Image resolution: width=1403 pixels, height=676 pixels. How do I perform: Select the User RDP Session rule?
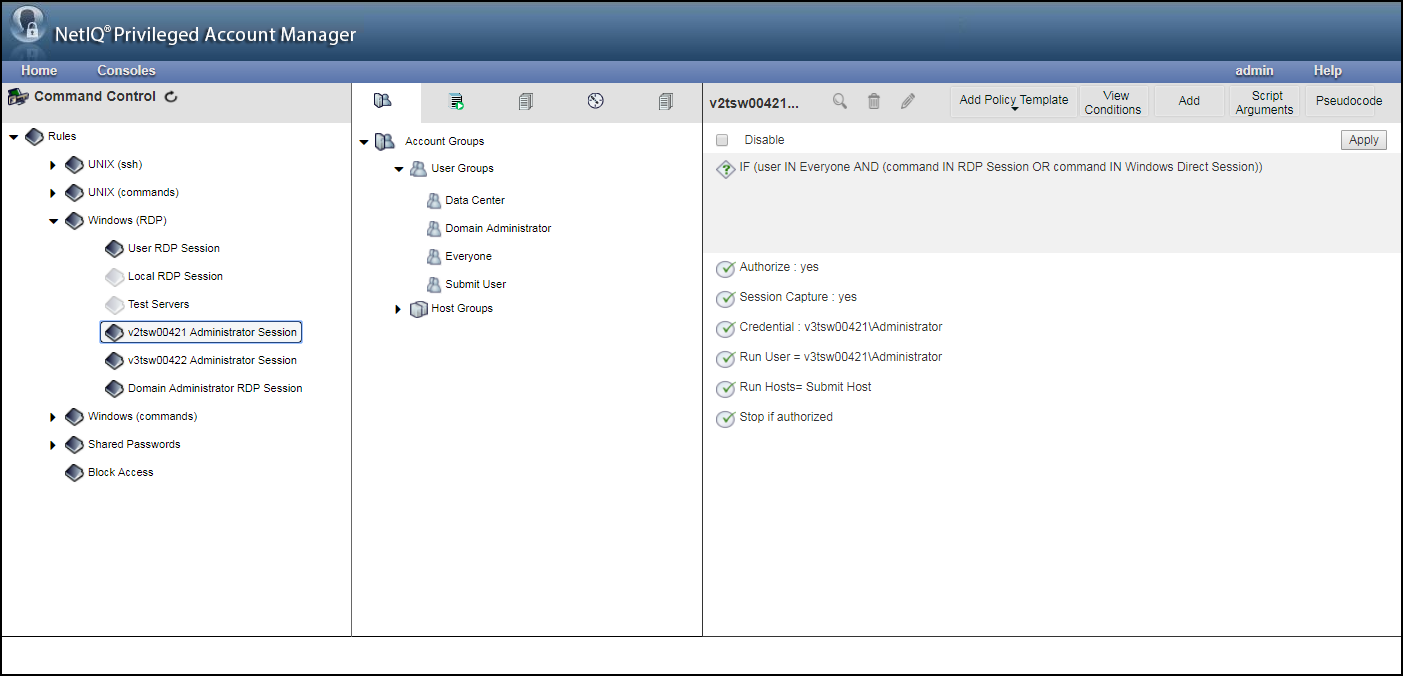point(174,248)
